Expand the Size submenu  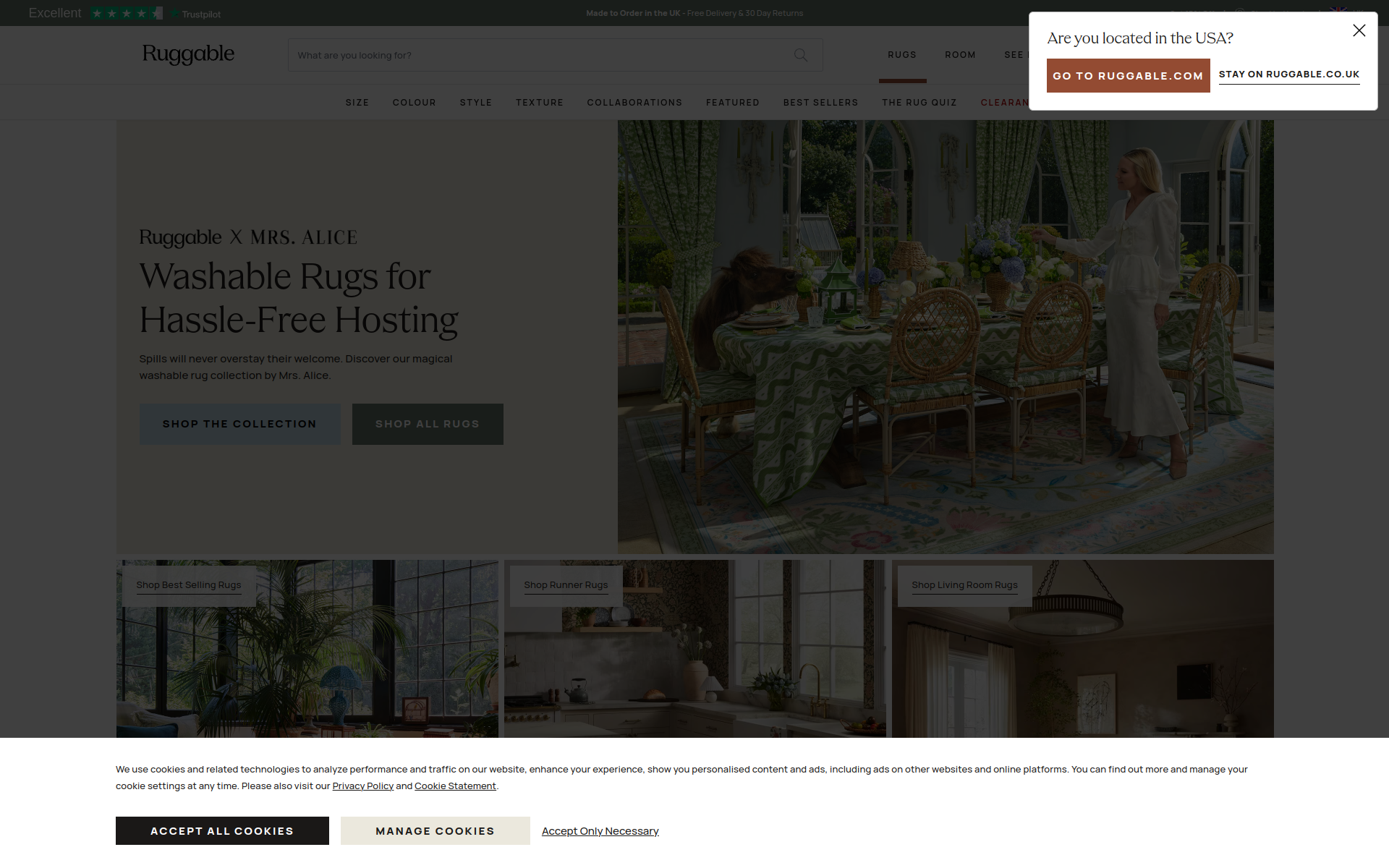coord(357,103)
